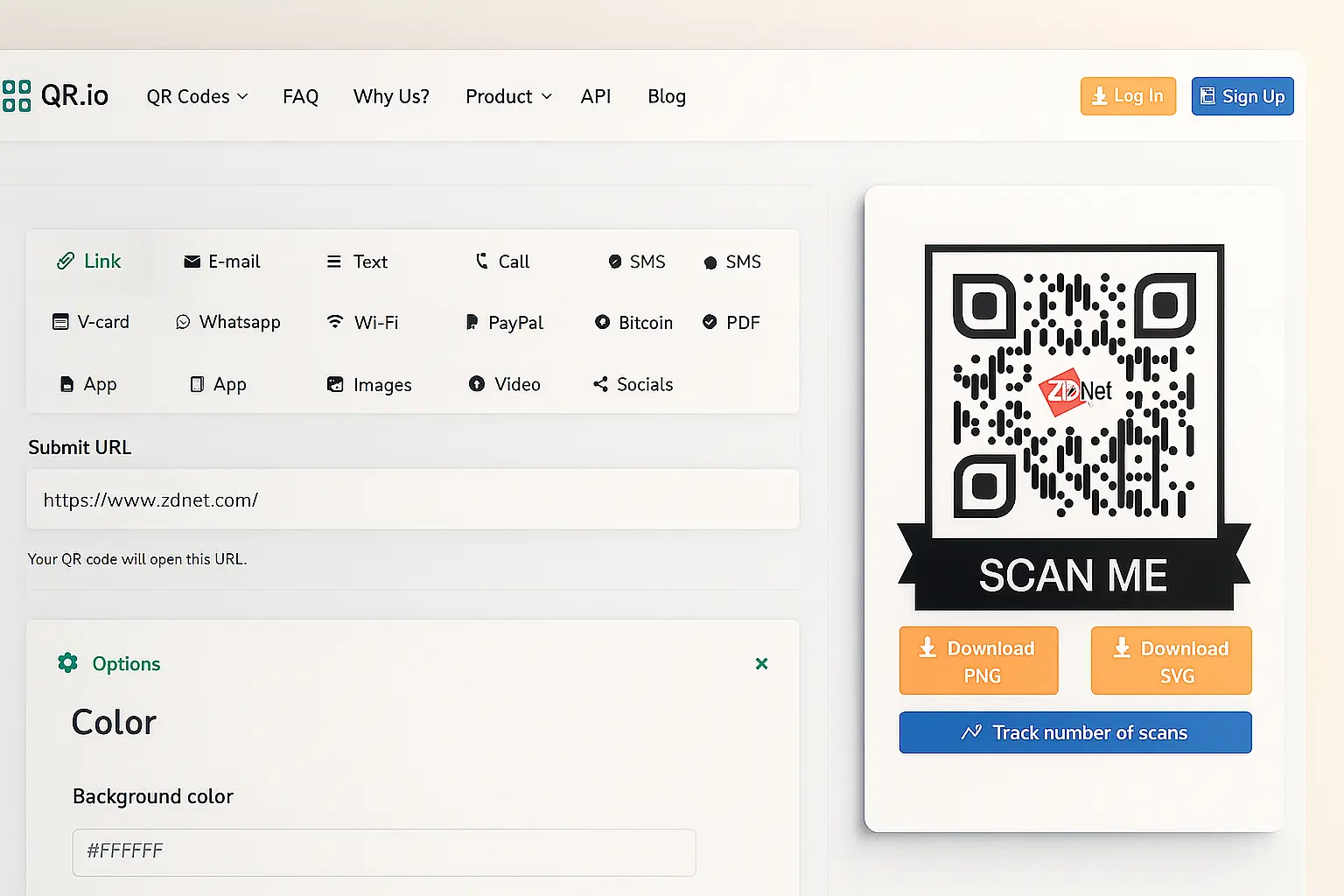
Task: Choose the Link QR type tab
Action: (x=89, y=261)
